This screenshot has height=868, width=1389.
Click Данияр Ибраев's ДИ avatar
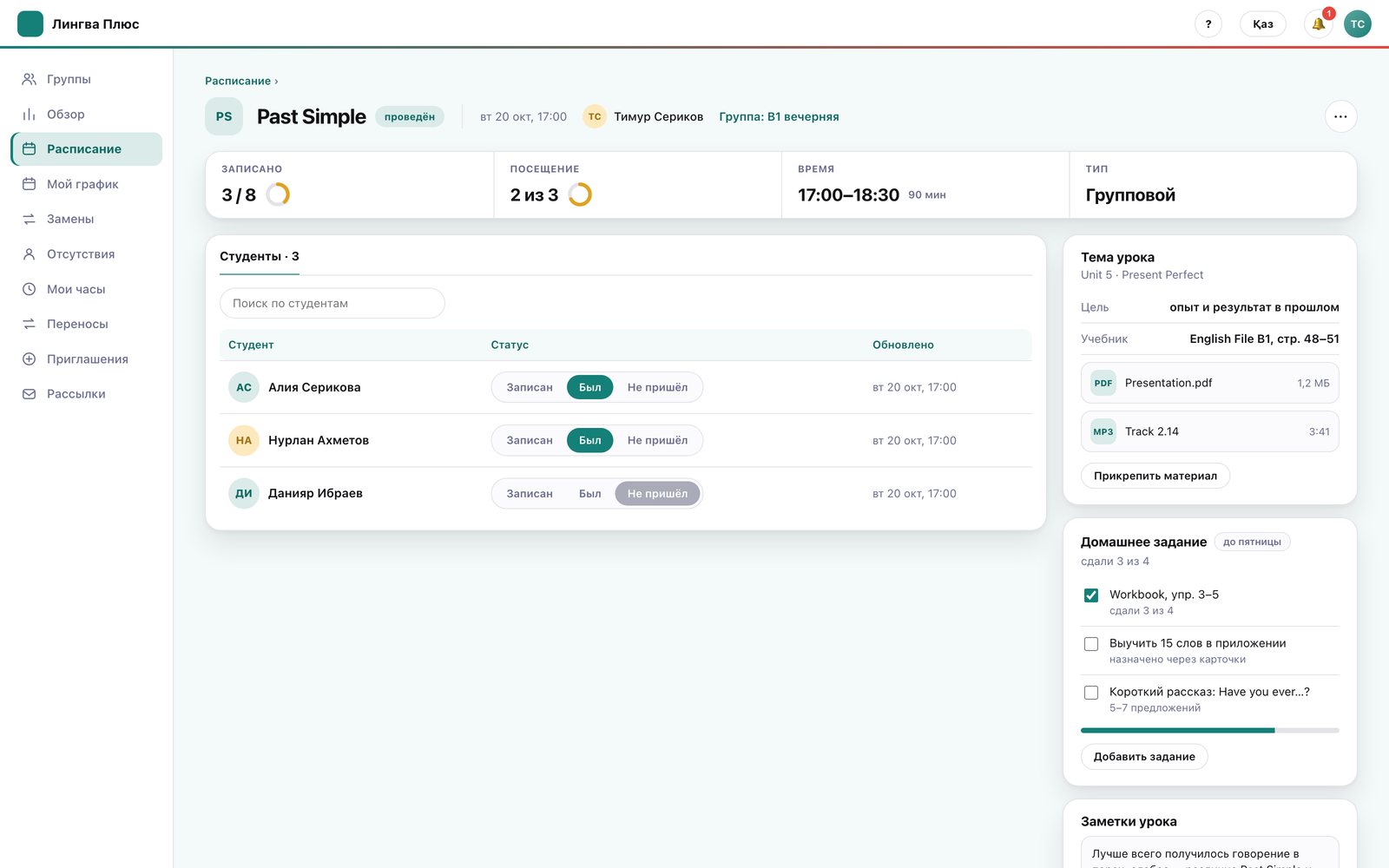click(244, 493)
